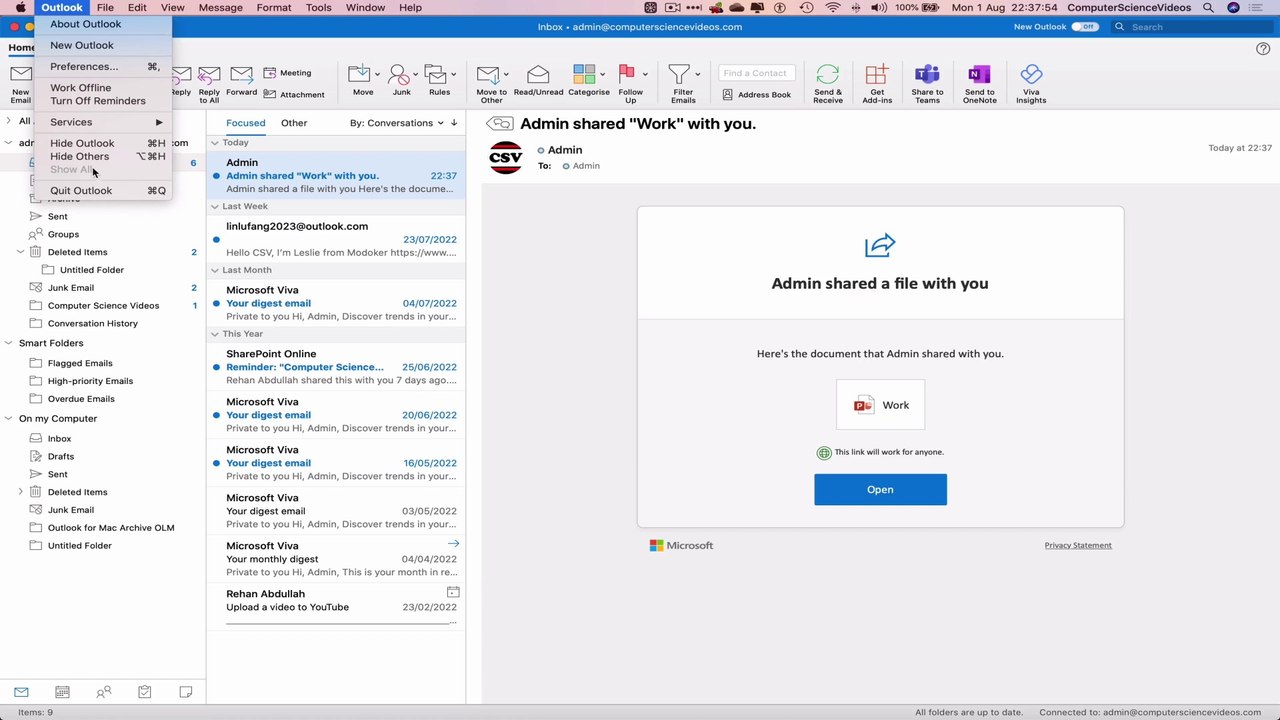
Task: Open the Rules dropdown arrow
Action: 453,74
